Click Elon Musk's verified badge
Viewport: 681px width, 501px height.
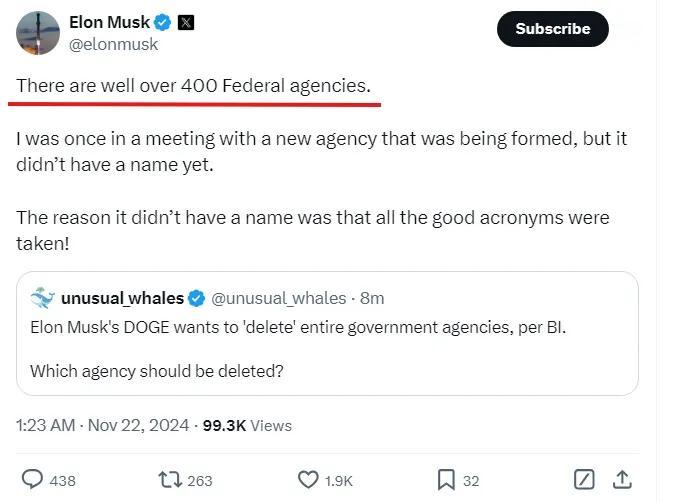click(162, 23)
